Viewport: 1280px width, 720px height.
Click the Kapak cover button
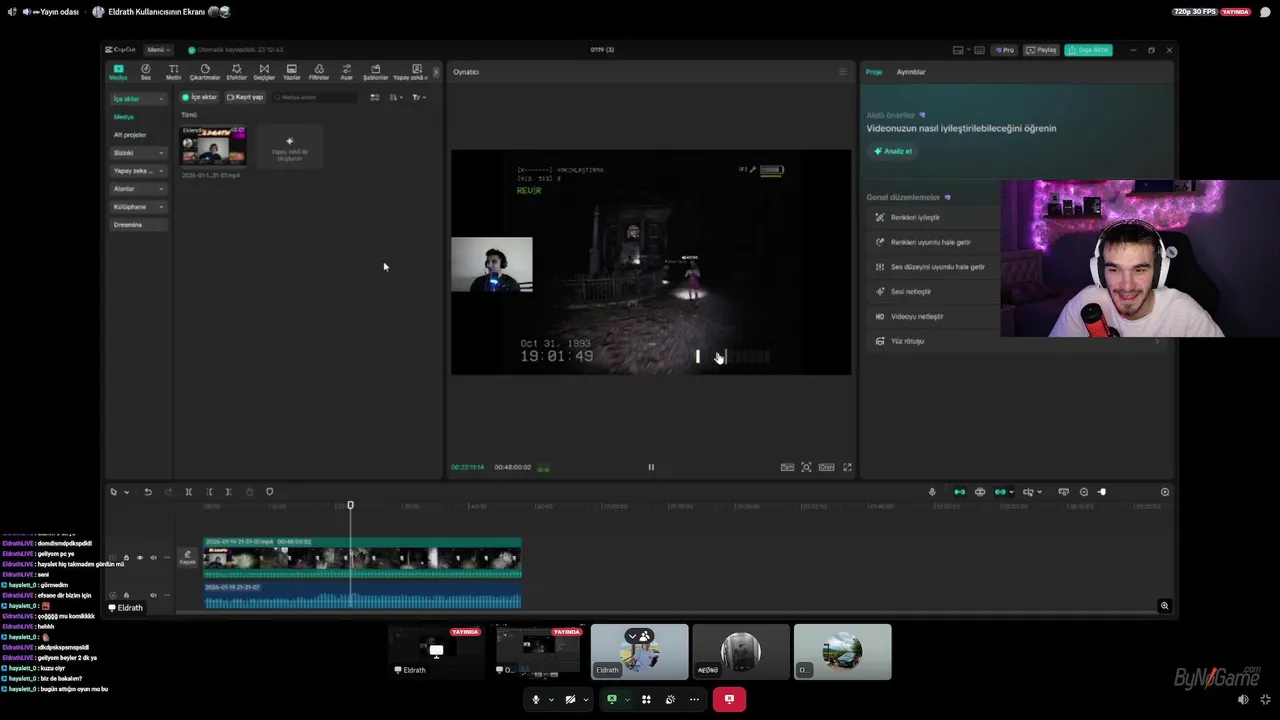(x=187, y=557)
